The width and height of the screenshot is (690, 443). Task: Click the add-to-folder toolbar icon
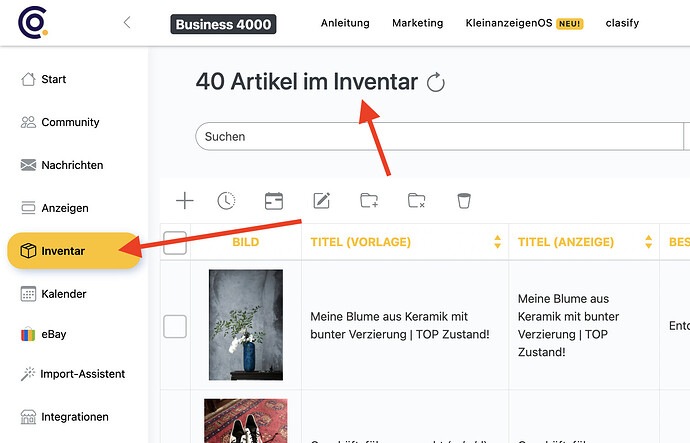tap(369, 201)
